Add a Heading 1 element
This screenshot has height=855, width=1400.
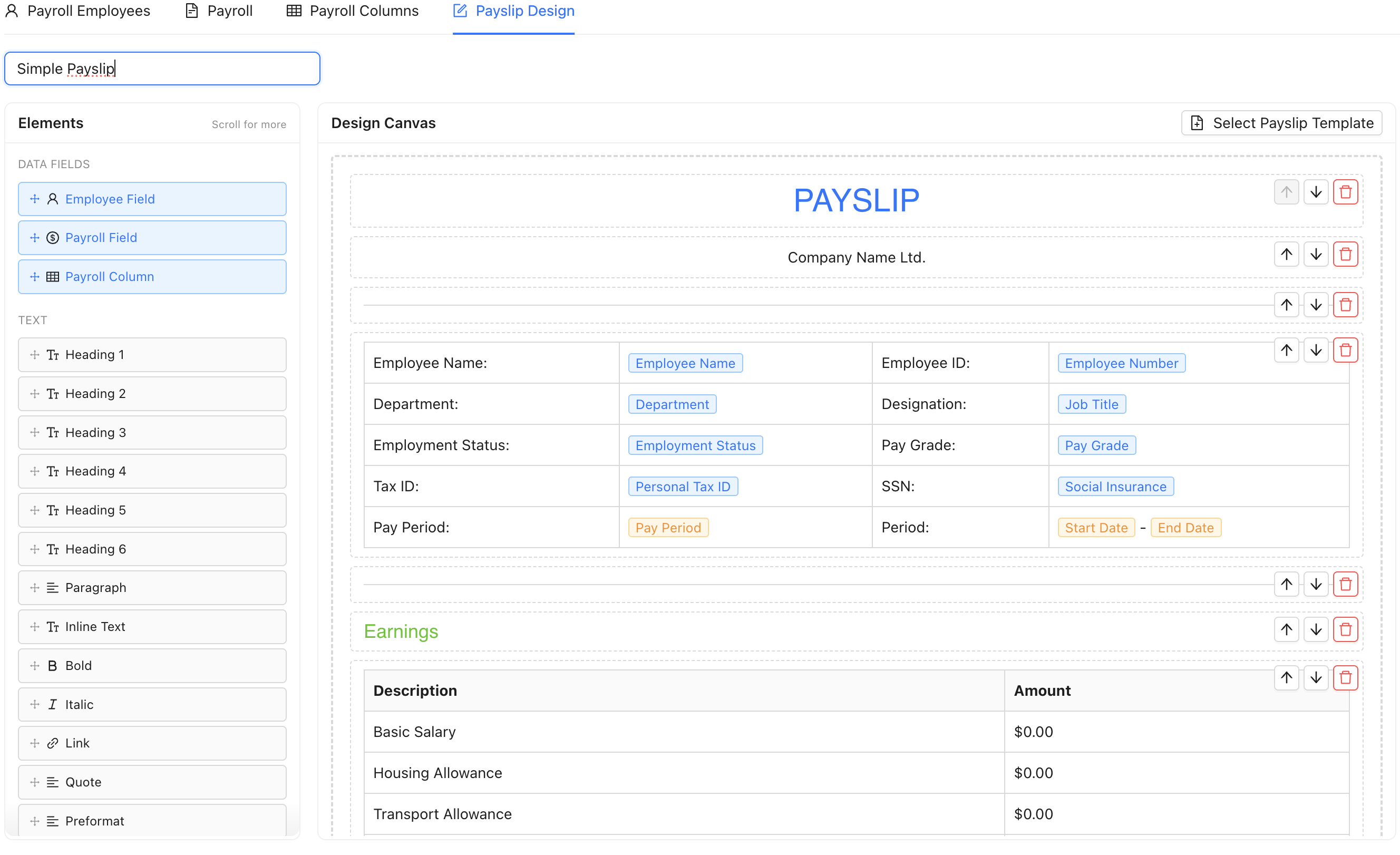pos(152,354)
